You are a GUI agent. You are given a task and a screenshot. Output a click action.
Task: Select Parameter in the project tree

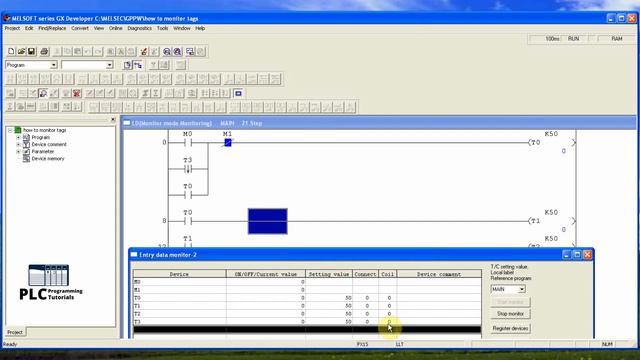point(43,151)
